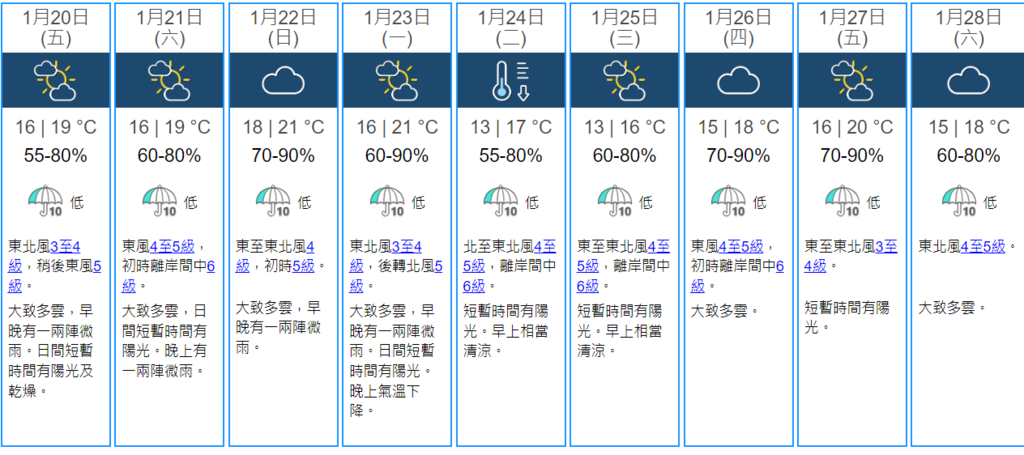Select the 1月26日 (四) date header
Image resolution: width=1024 pixels, height=455 pixels.
(x=739, y=28)
